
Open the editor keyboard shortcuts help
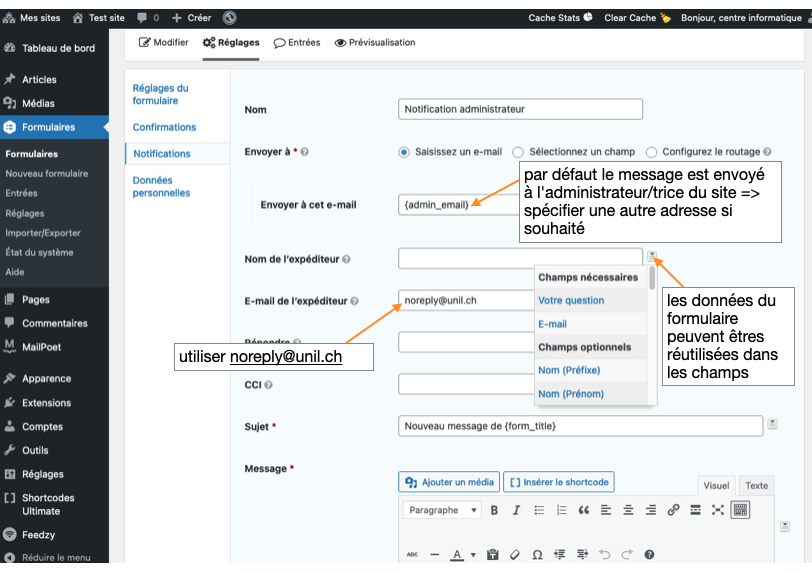coord(649,554)
